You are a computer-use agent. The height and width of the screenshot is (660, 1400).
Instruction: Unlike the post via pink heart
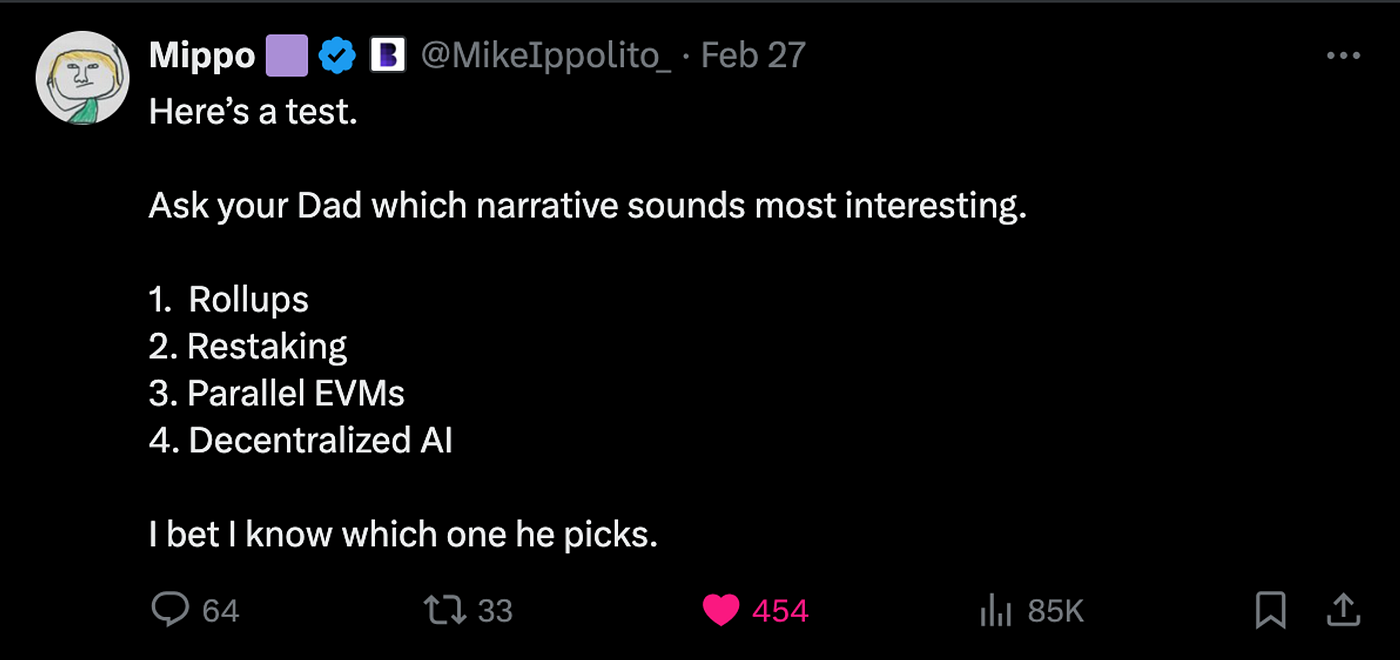point(720,609)
